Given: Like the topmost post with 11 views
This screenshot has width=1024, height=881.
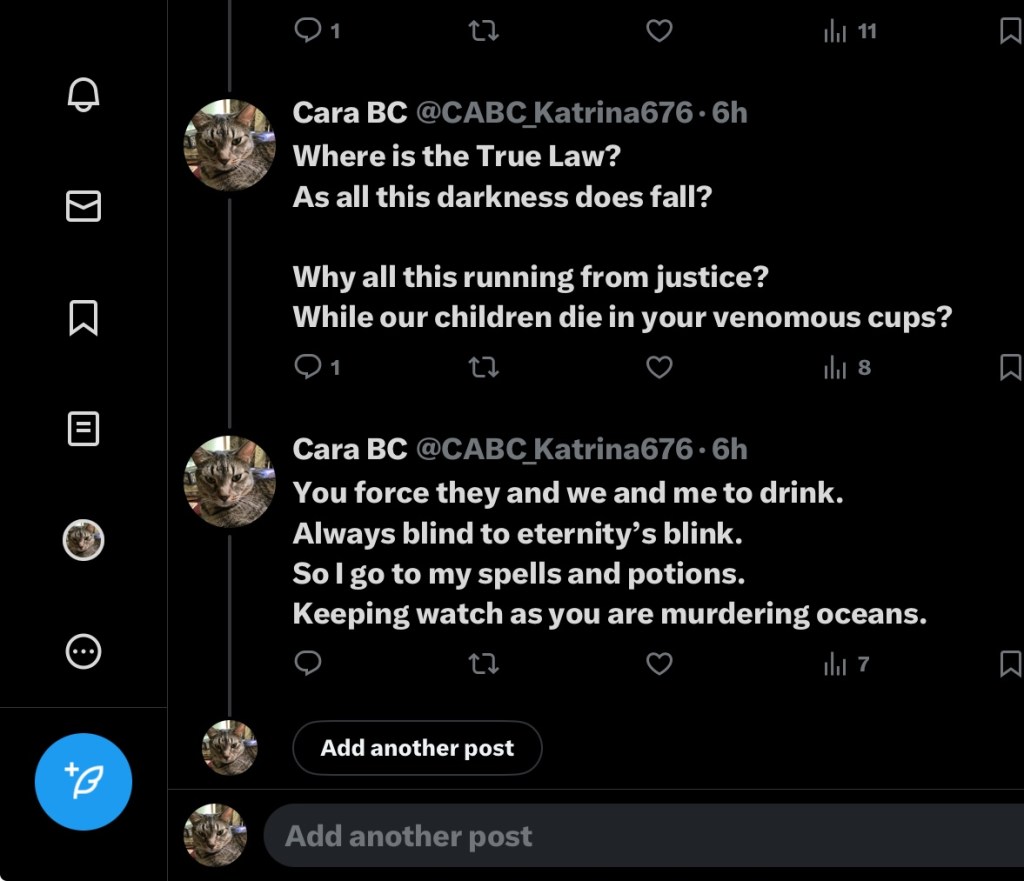Looking at the screenshot, I should click(659, 31).
